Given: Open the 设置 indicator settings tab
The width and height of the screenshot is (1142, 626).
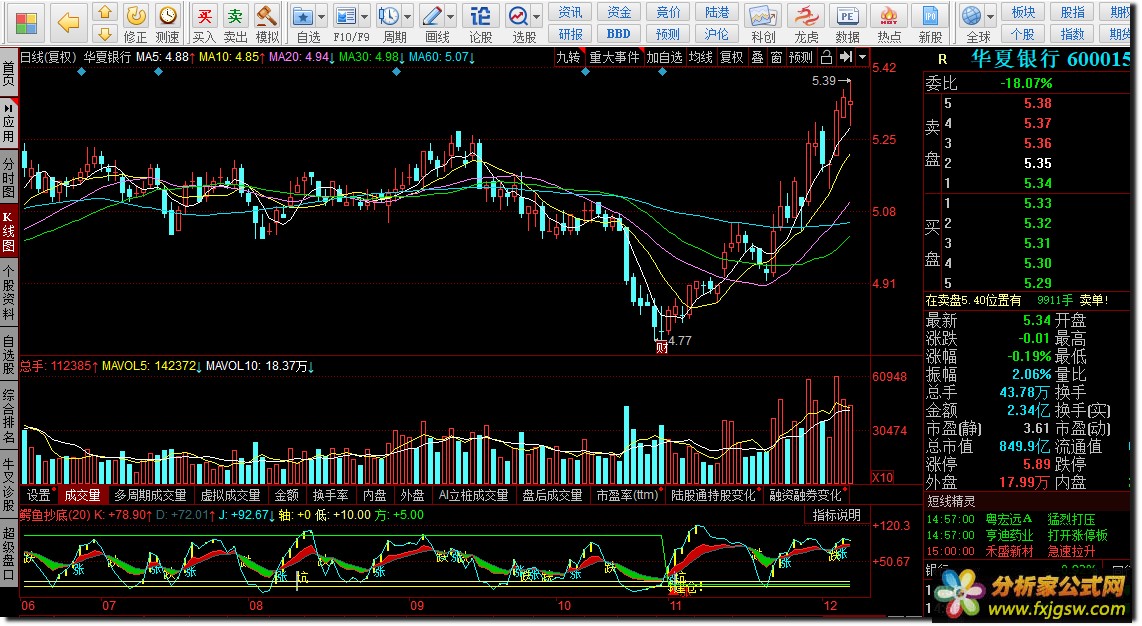Looking at the screenshot, I should click(39, 495).
